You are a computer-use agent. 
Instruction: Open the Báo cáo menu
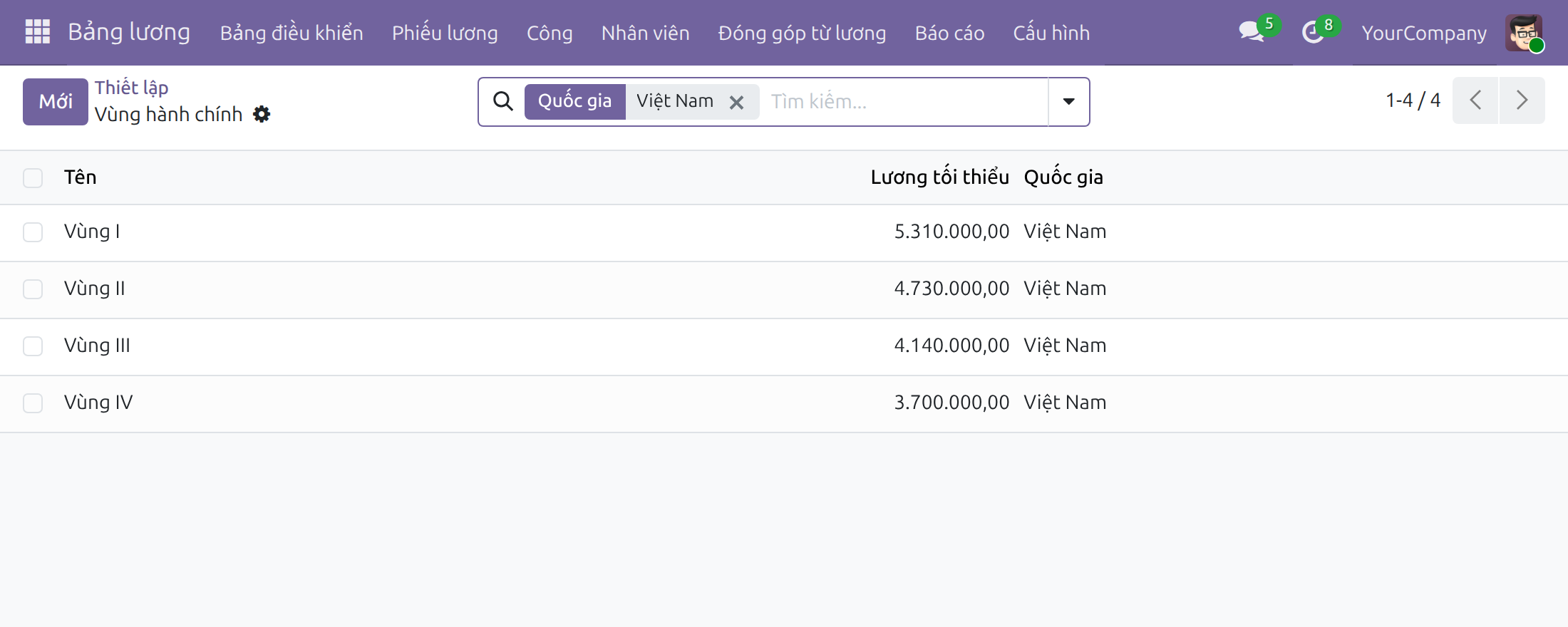(x=949, y=33)
